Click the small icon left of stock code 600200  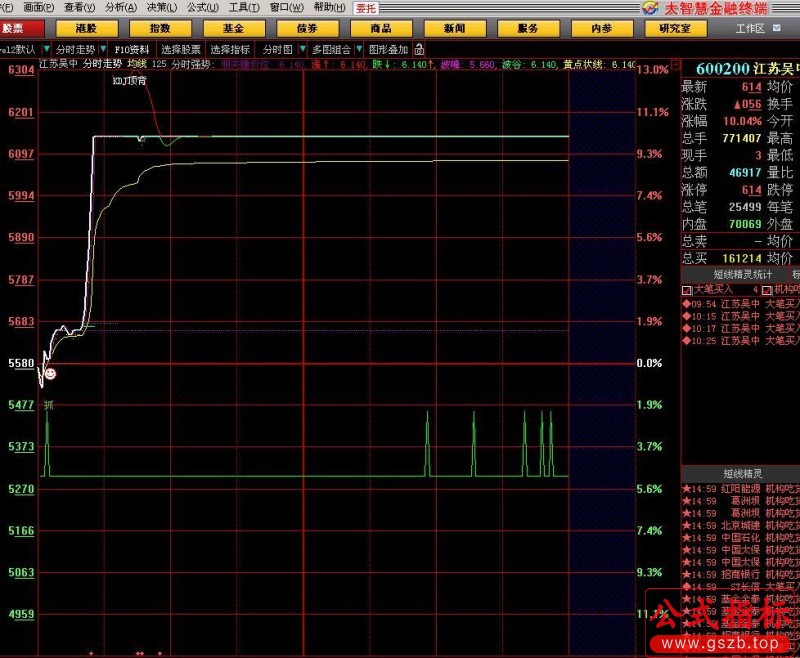point(686,68)
